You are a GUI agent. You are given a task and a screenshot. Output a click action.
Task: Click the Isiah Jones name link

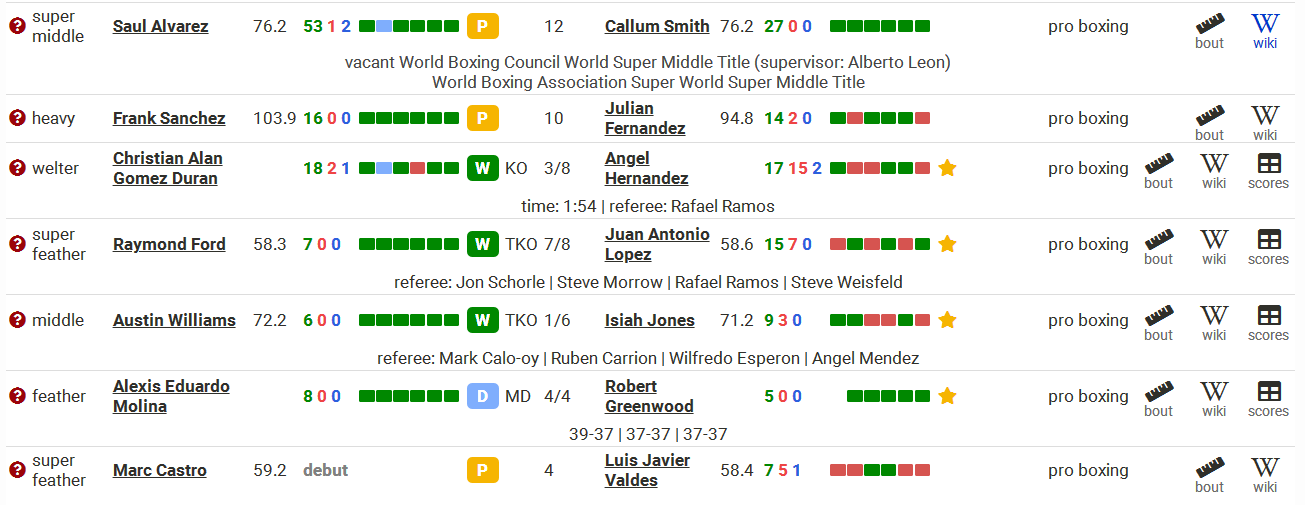click(650, 320)
